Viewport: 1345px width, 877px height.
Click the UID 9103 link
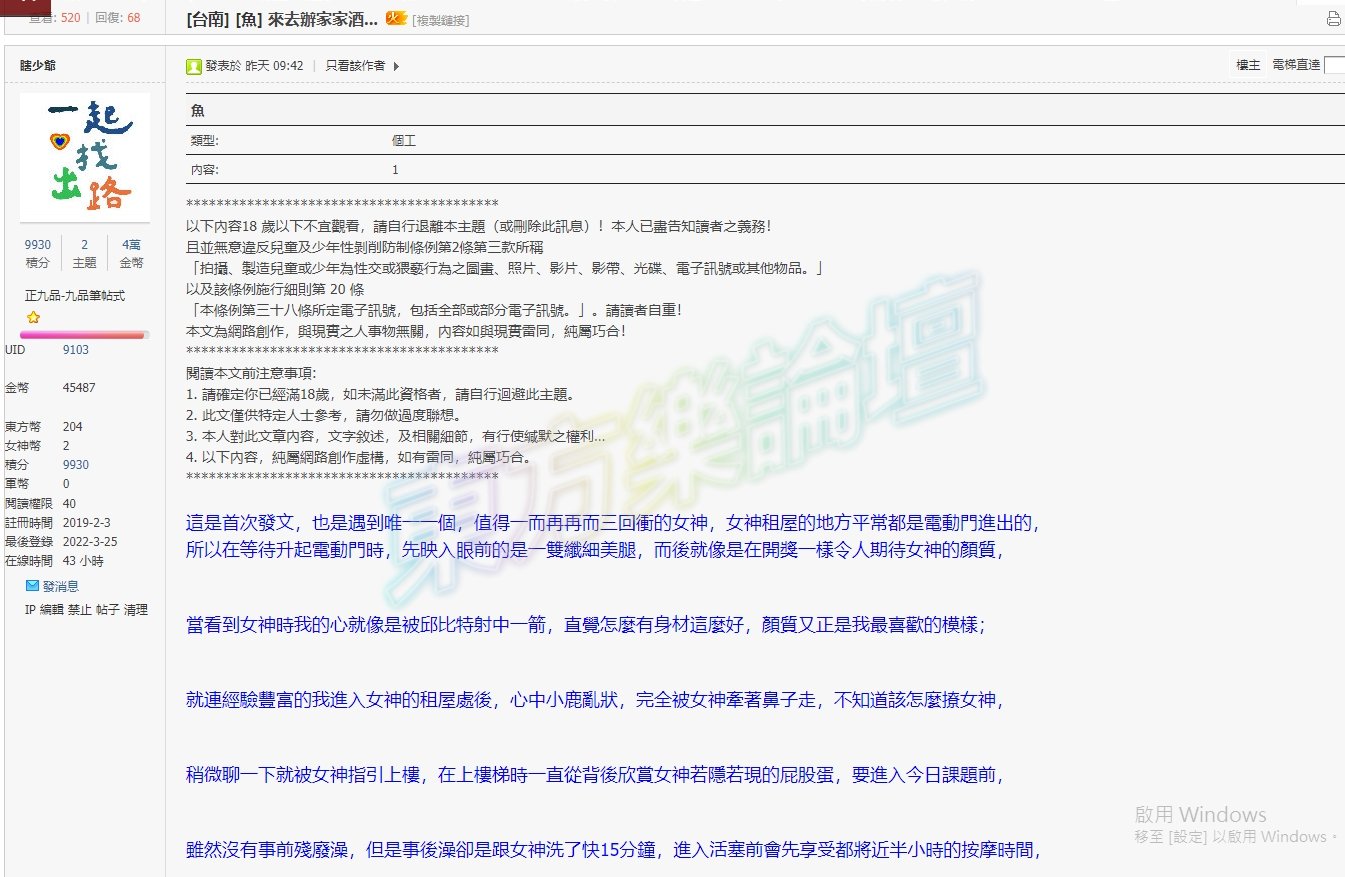pyautogui.click(x=75, y=350)
